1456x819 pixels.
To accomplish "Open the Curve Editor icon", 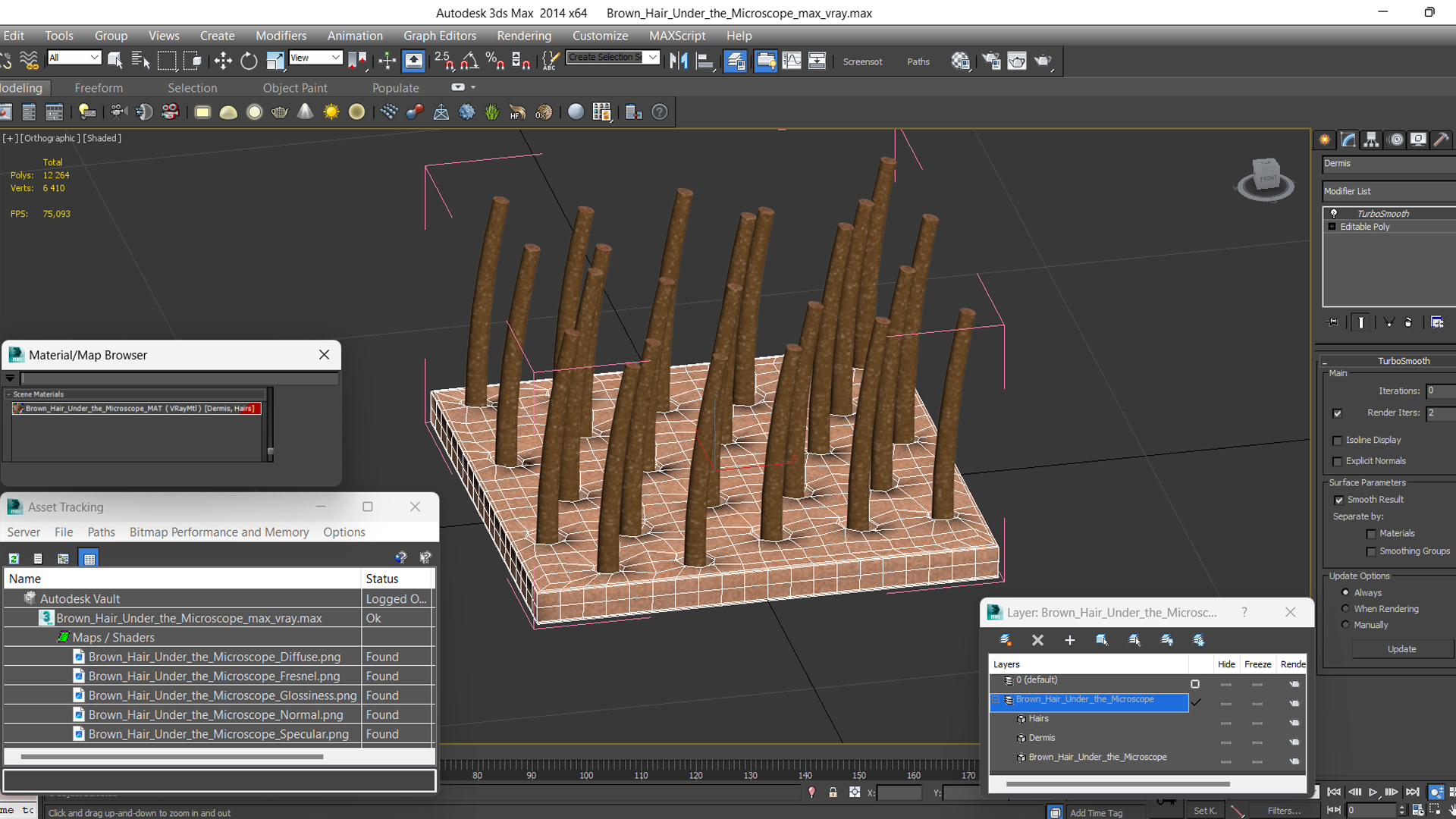I will (792, 61).
